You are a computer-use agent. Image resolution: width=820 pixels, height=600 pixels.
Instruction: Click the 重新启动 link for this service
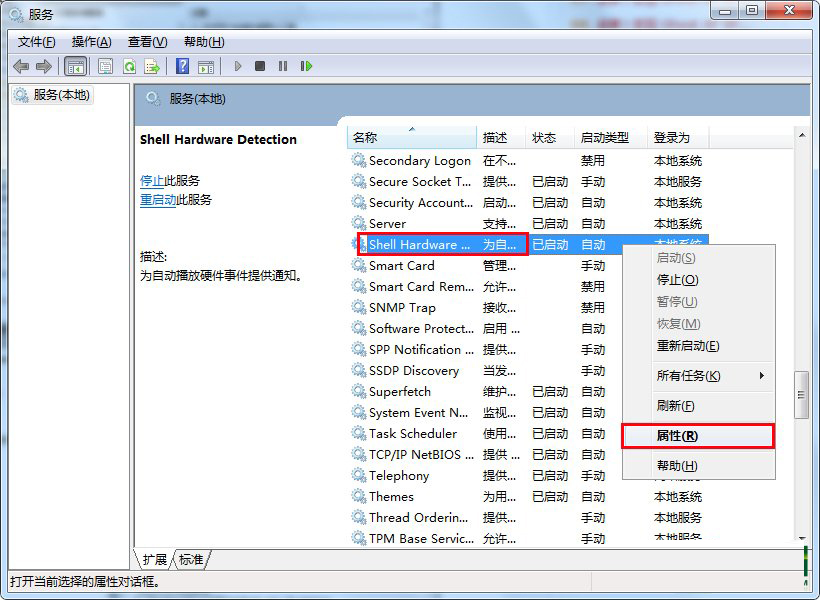158,200
